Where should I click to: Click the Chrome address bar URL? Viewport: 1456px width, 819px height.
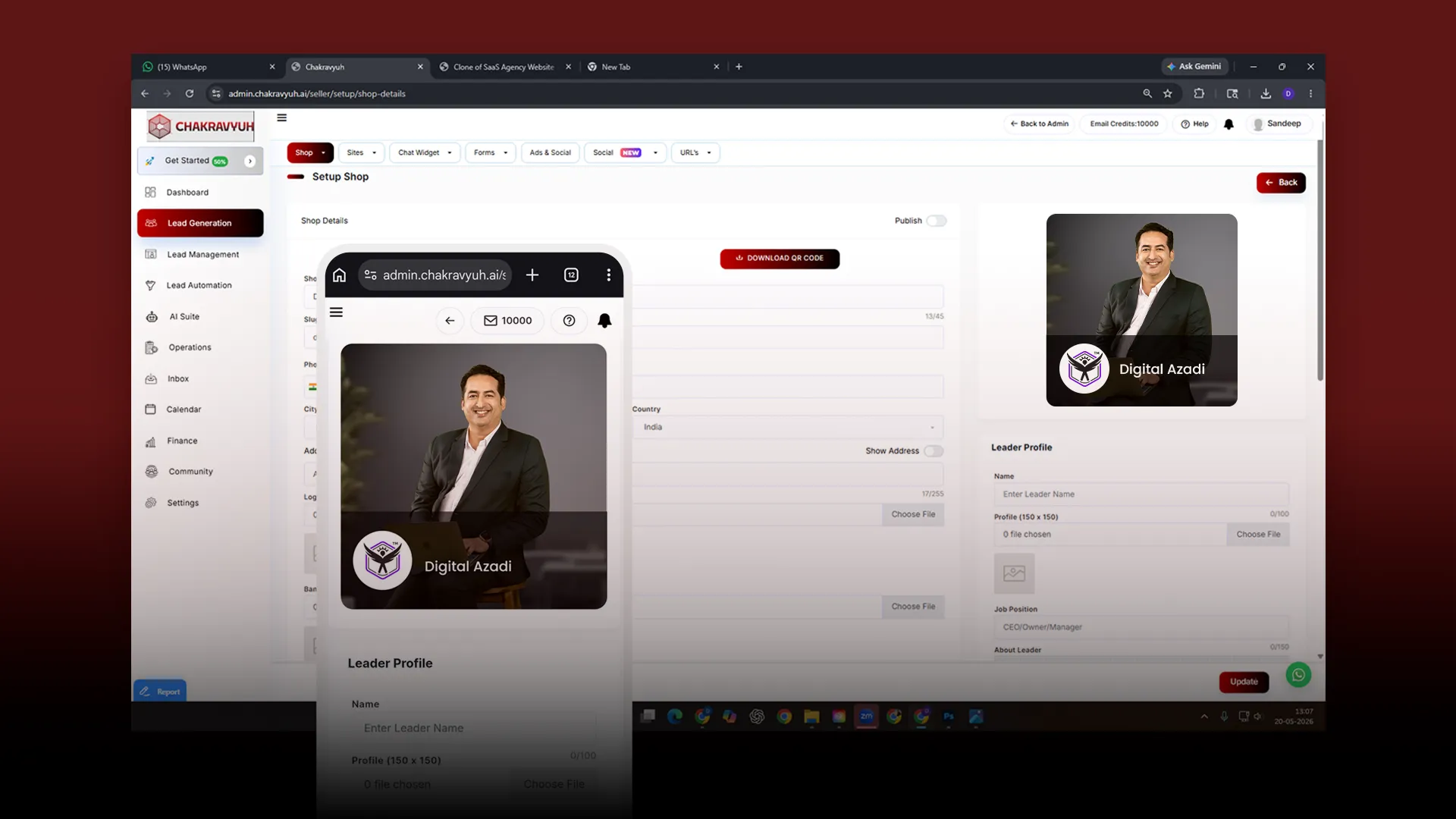tap(317, 94)
